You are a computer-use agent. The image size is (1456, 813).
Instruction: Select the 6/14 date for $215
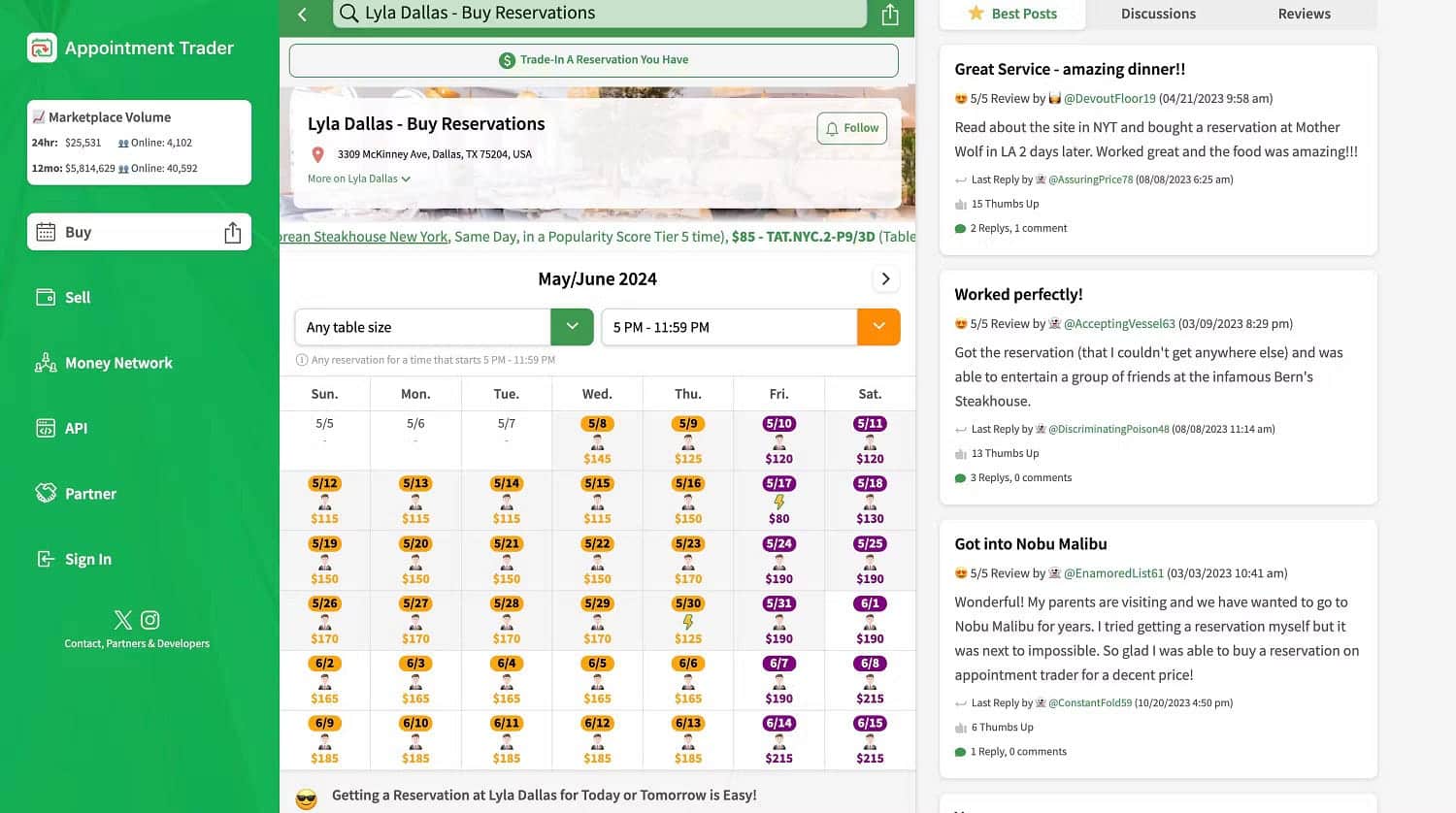click(x=778, y=740)
